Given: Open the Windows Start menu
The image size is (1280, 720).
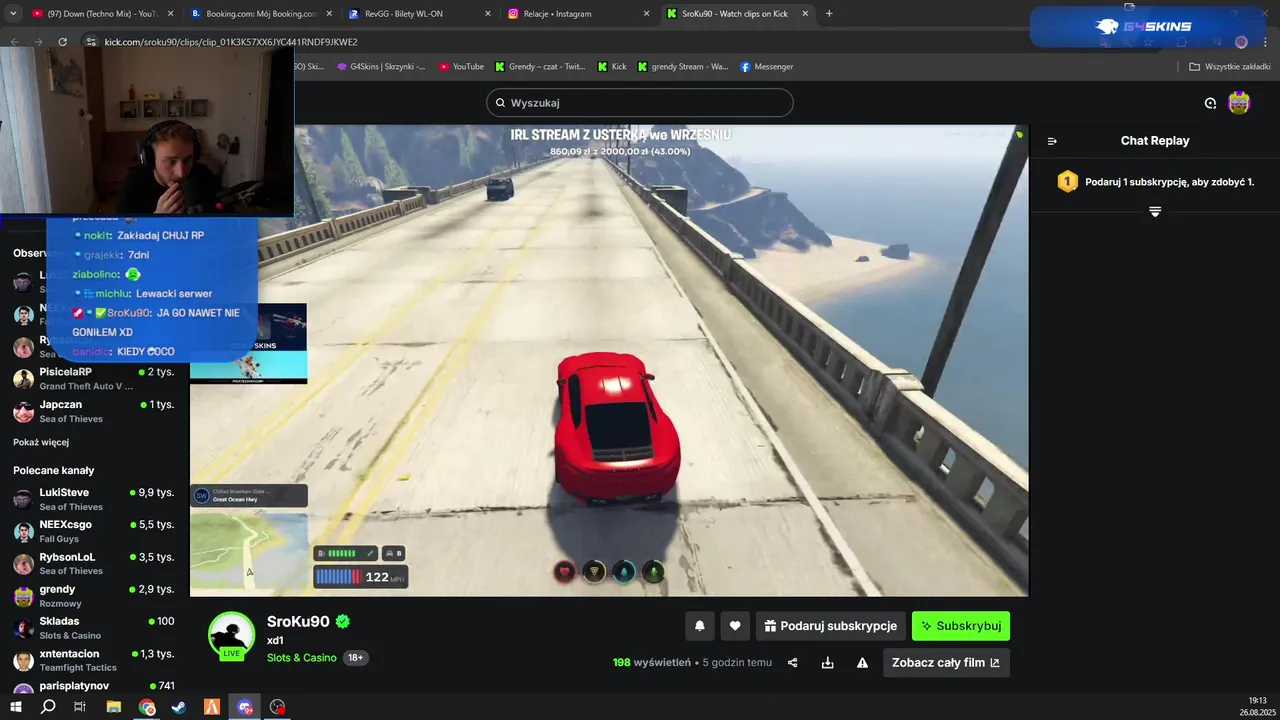Looking at the screenshot, I should (x=15, y=707).
